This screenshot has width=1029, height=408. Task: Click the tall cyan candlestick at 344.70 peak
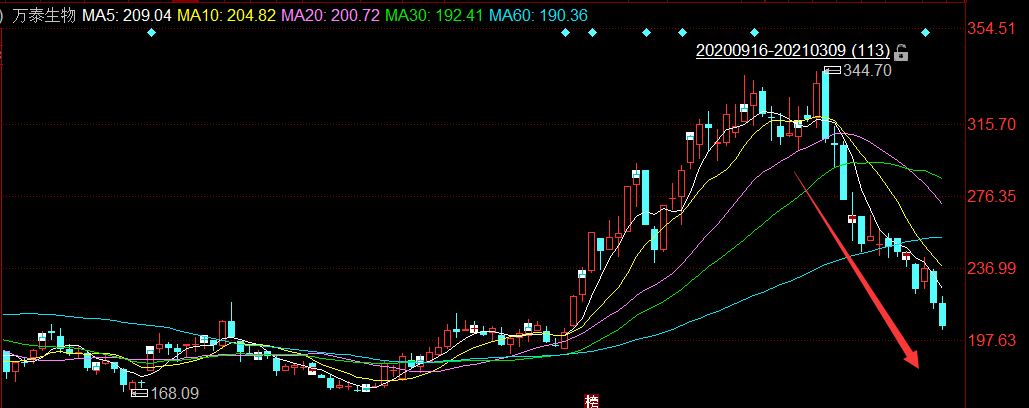point(826,105)
